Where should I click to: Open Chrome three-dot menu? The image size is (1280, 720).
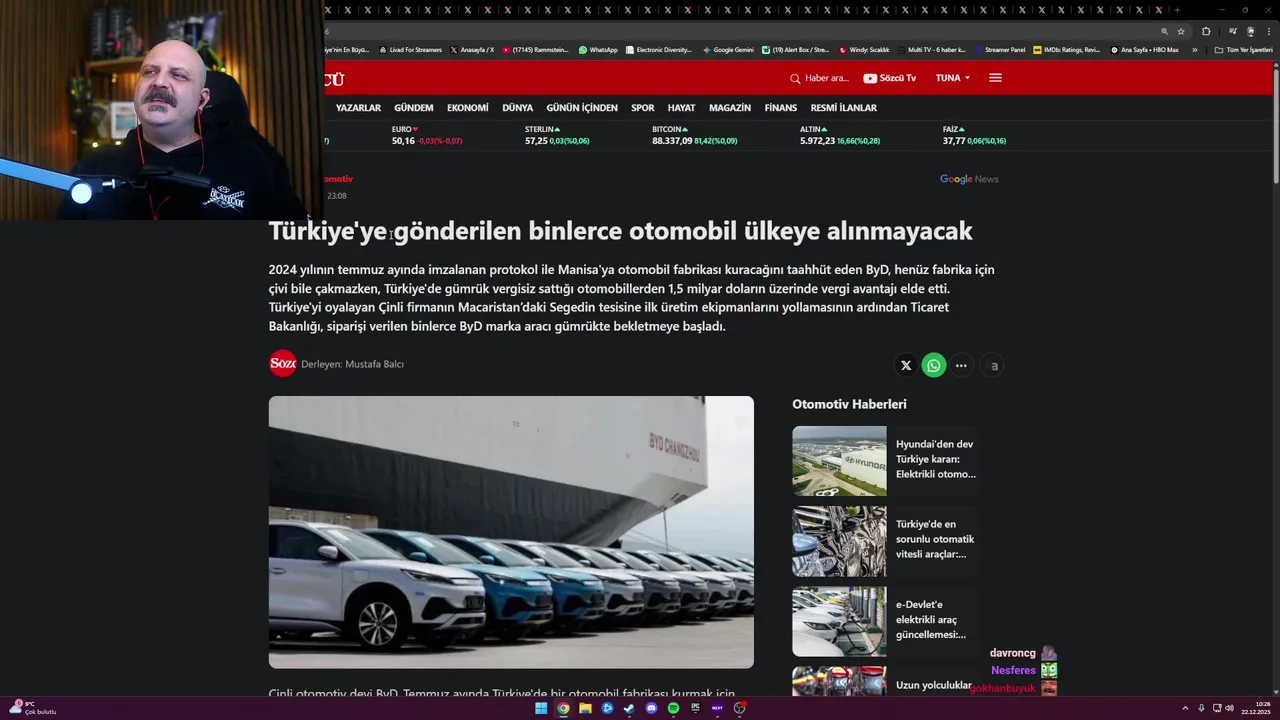(x=1269, y=31)
